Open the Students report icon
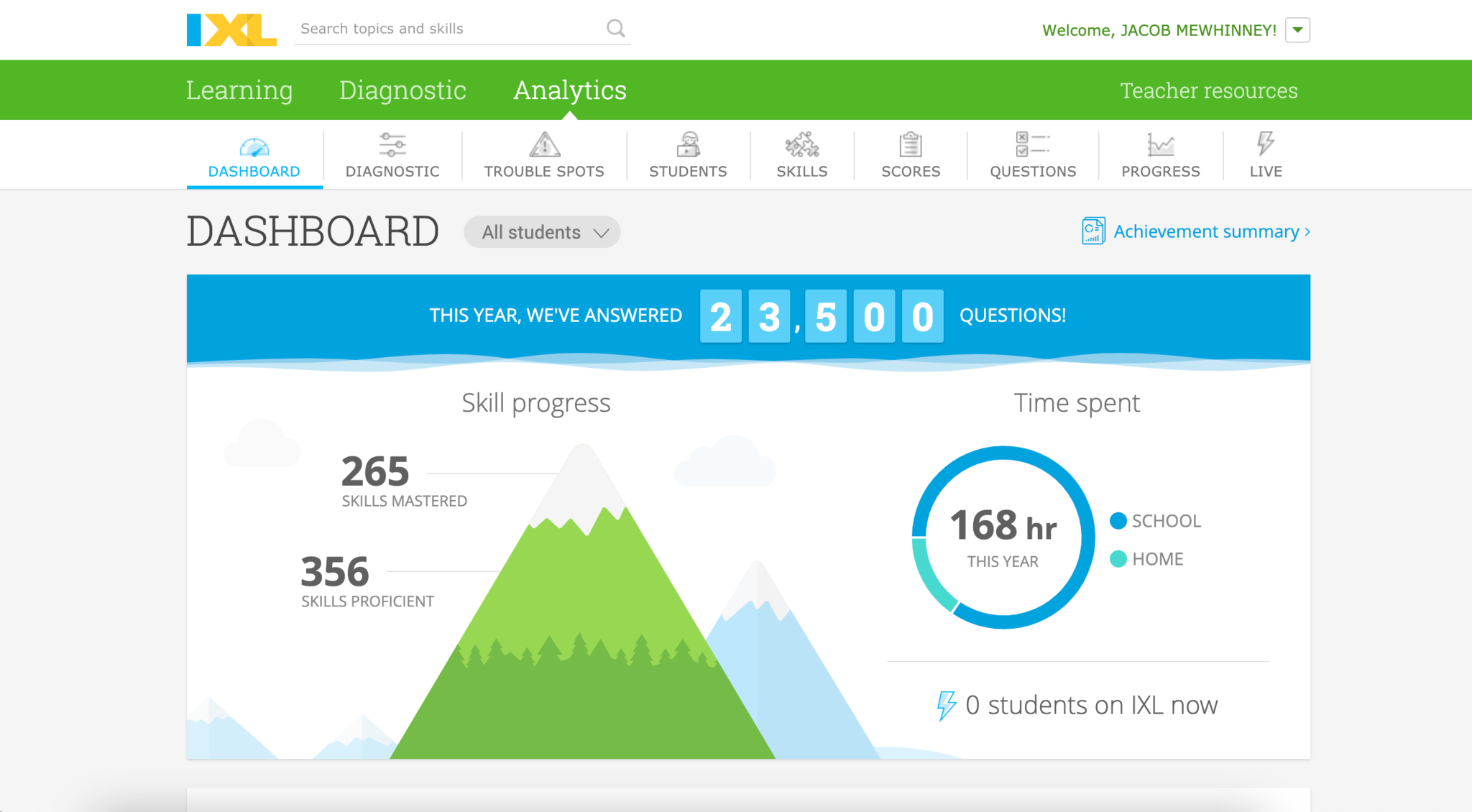This screenshot has height=812, width=1472. point(688,144)
